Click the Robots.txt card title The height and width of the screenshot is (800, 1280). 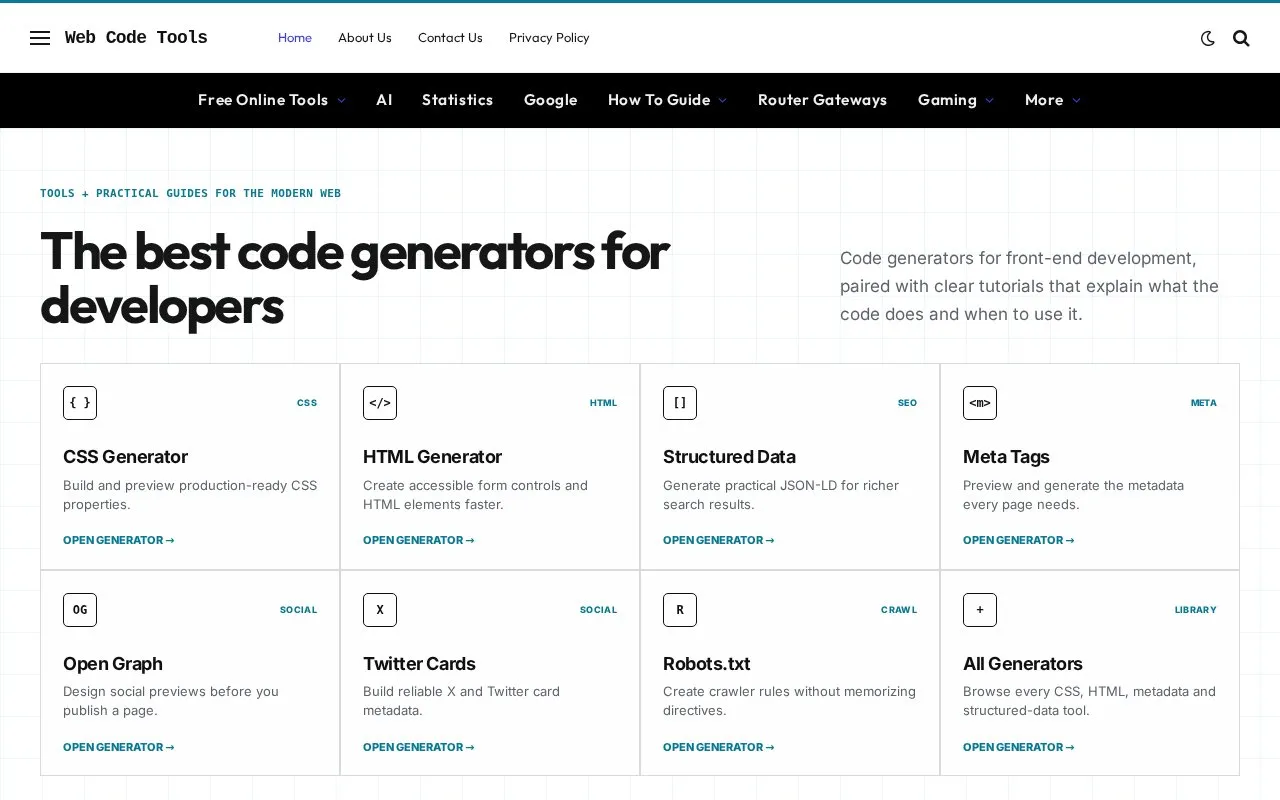(x=706, y=664)
